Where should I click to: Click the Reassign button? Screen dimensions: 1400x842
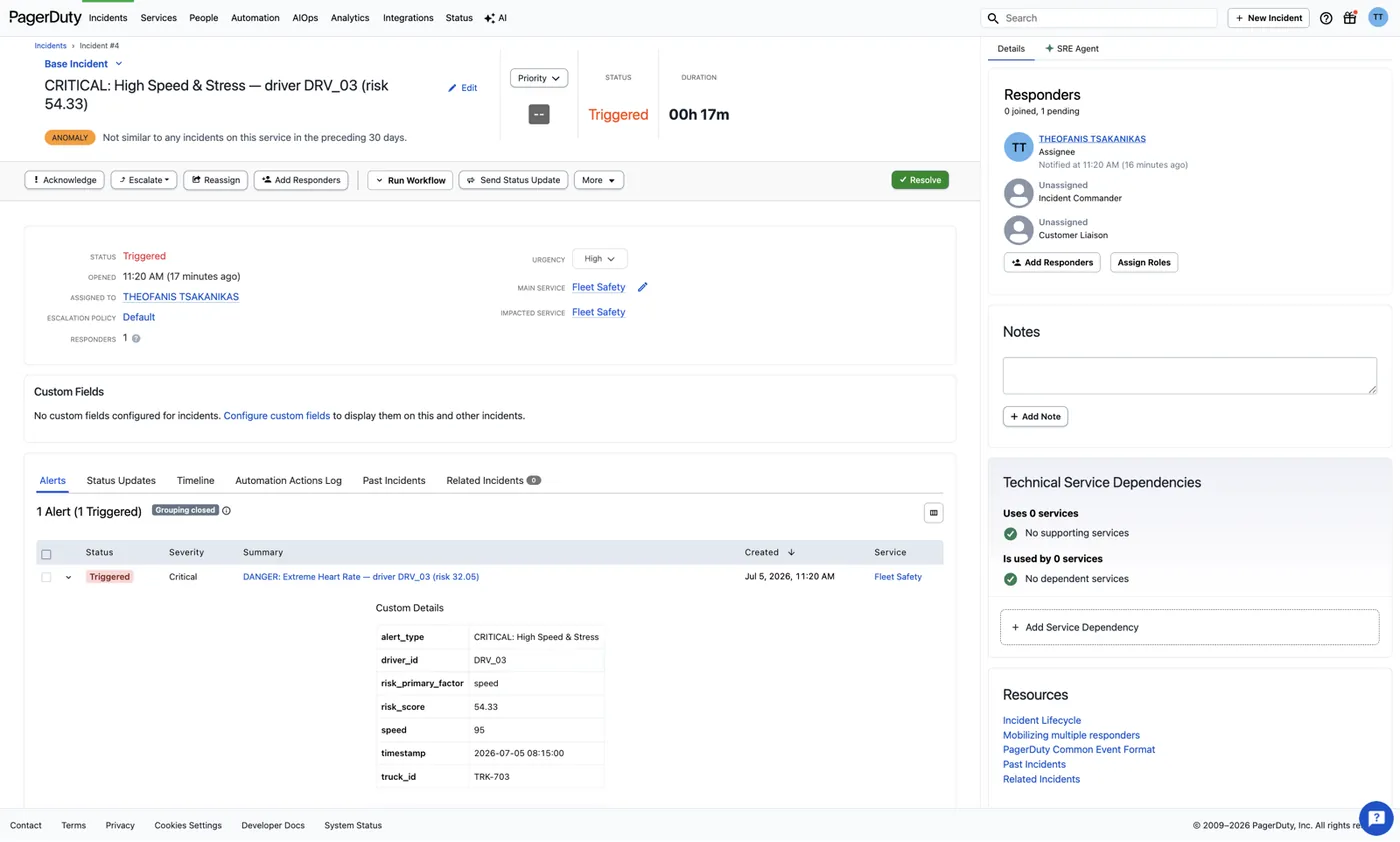point(215,180)
